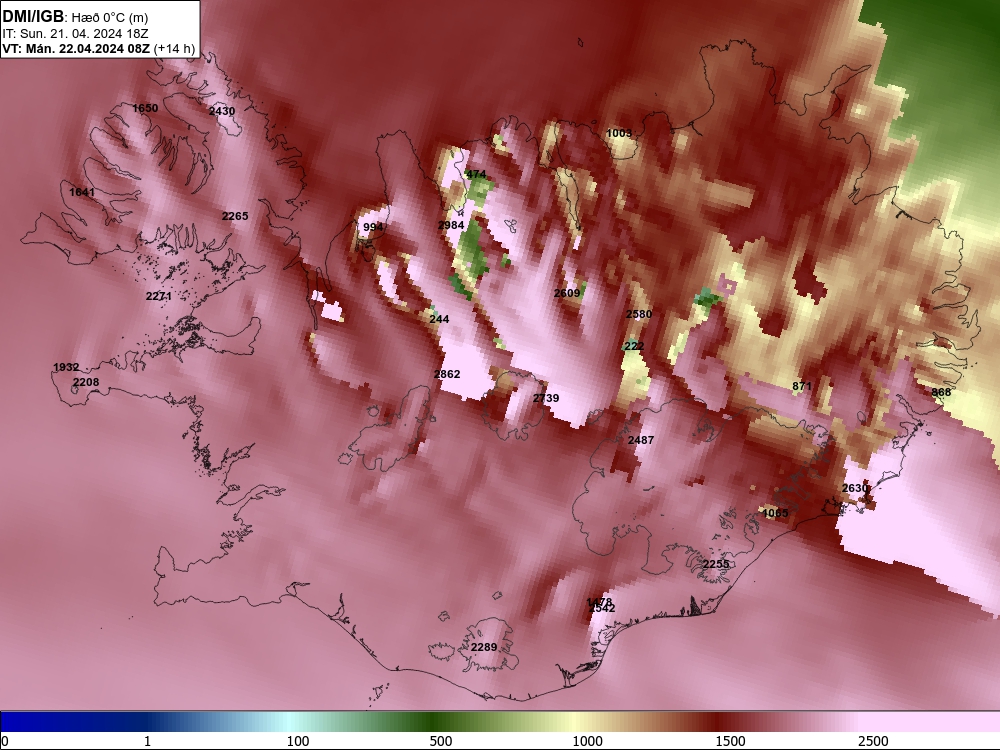Screen dimensions: 1000x750
Task: Click the 500 label on the color scale
Action: click(x=441, y=741)
